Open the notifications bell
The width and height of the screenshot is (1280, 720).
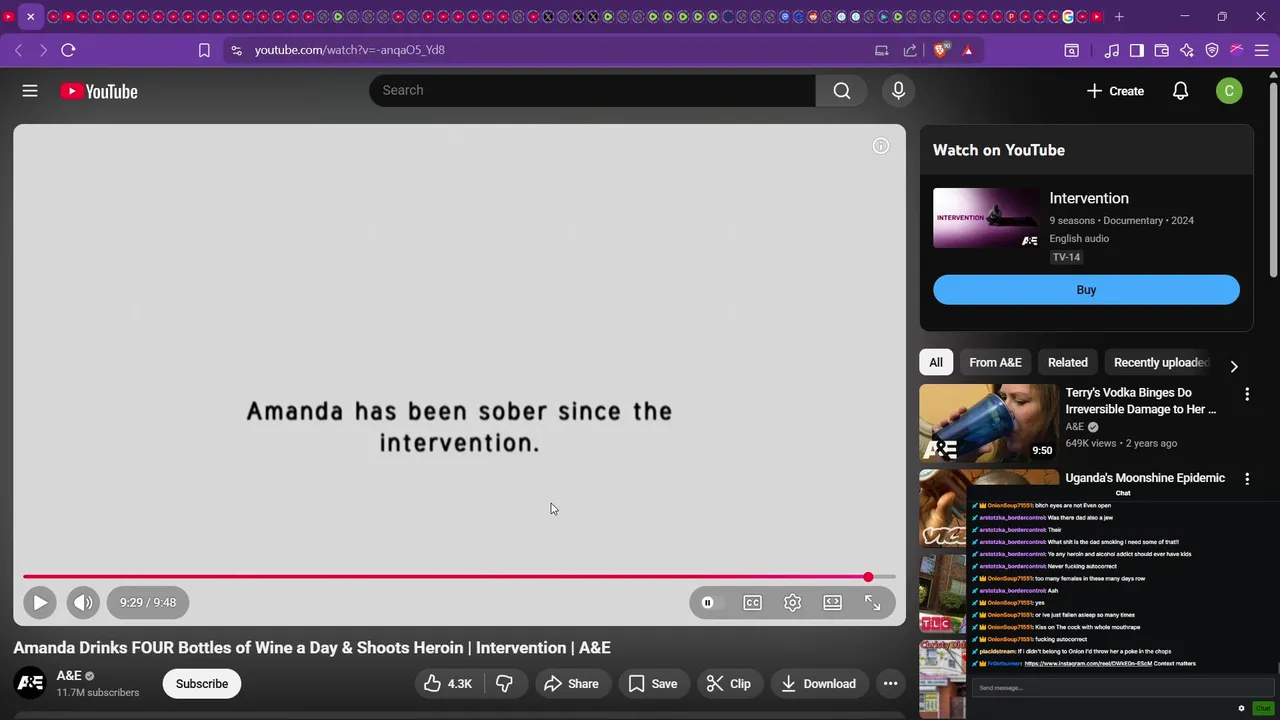[1180, 91]
